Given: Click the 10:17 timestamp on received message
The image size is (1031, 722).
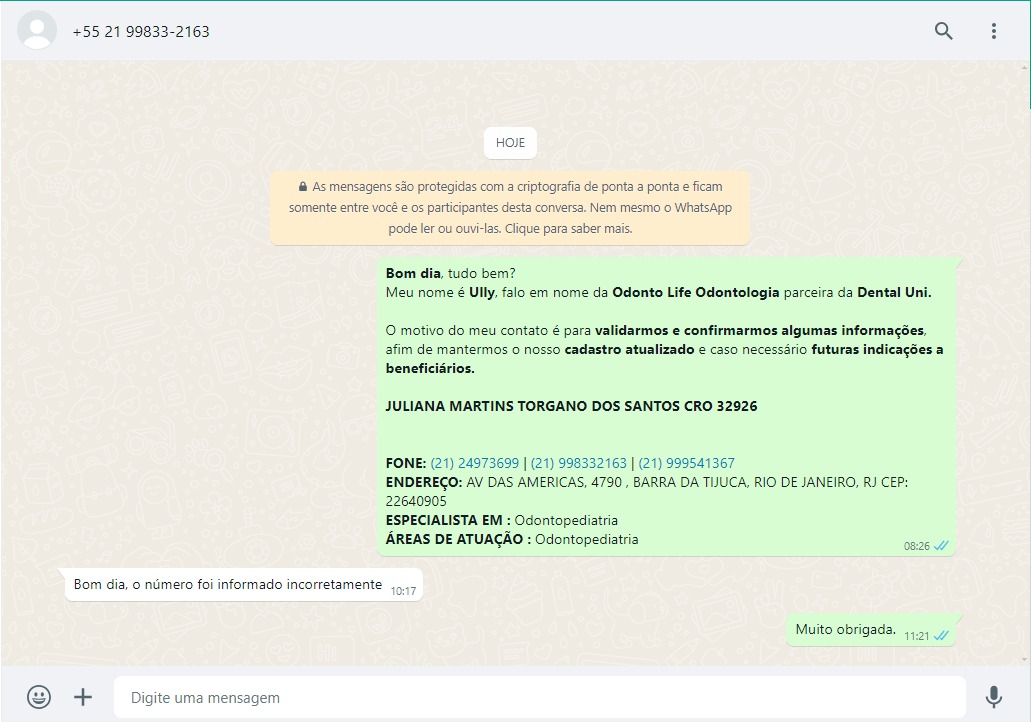Looking at the screenshot, I should click(403, 591).
